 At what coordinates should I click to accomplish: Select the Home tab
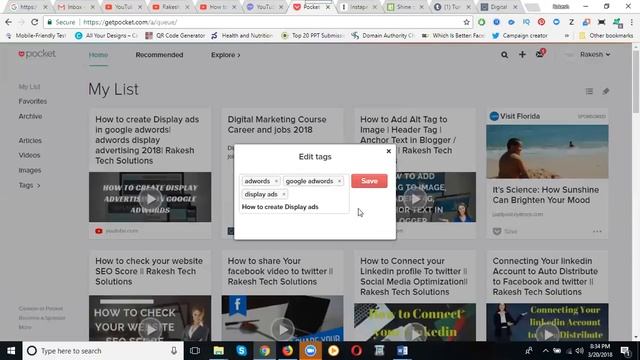pos(98,55)
